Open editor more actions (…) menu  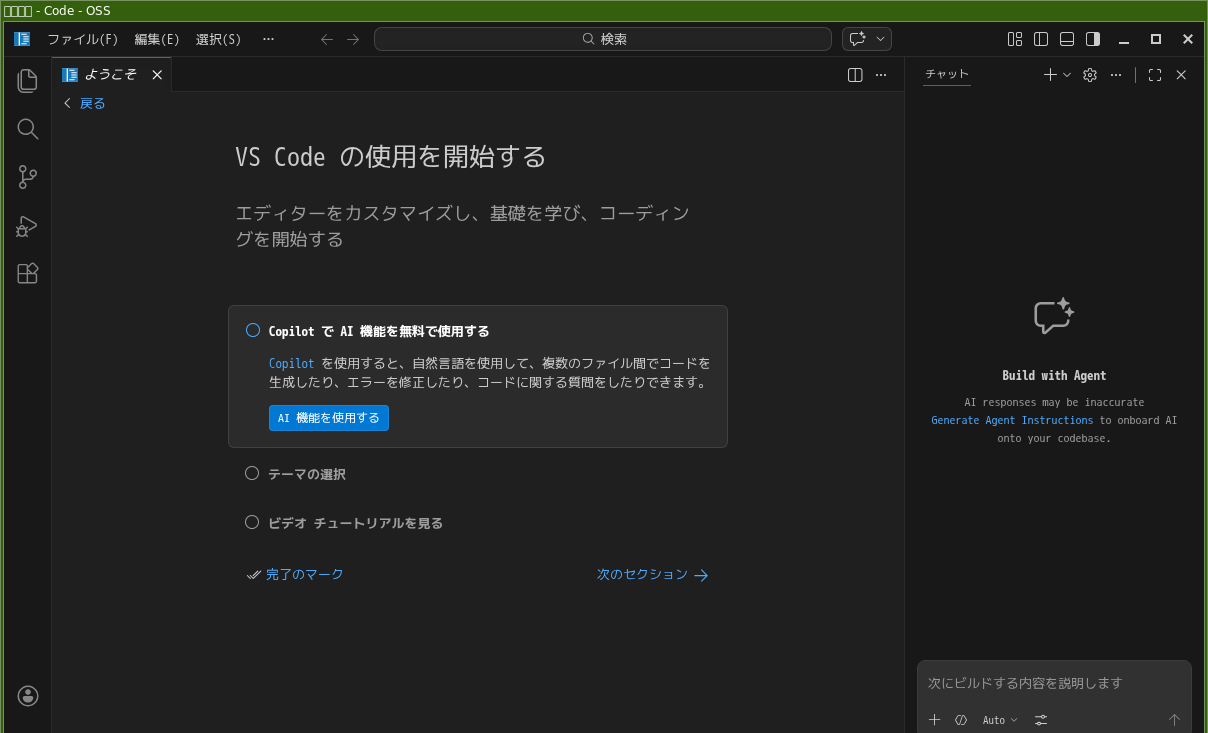point(881,75)
